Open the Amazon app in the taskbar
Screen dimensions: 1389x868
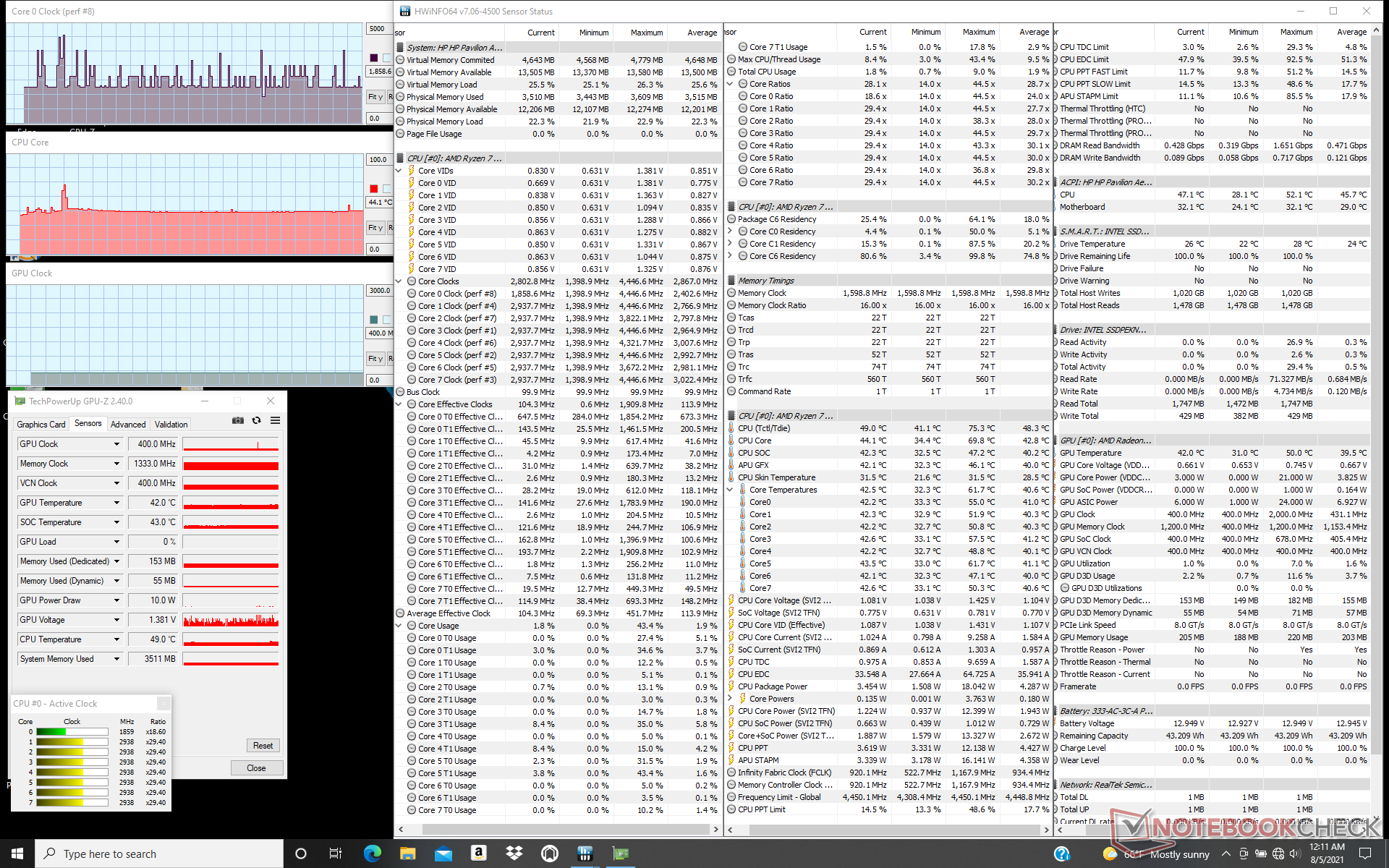coord(478,854)
